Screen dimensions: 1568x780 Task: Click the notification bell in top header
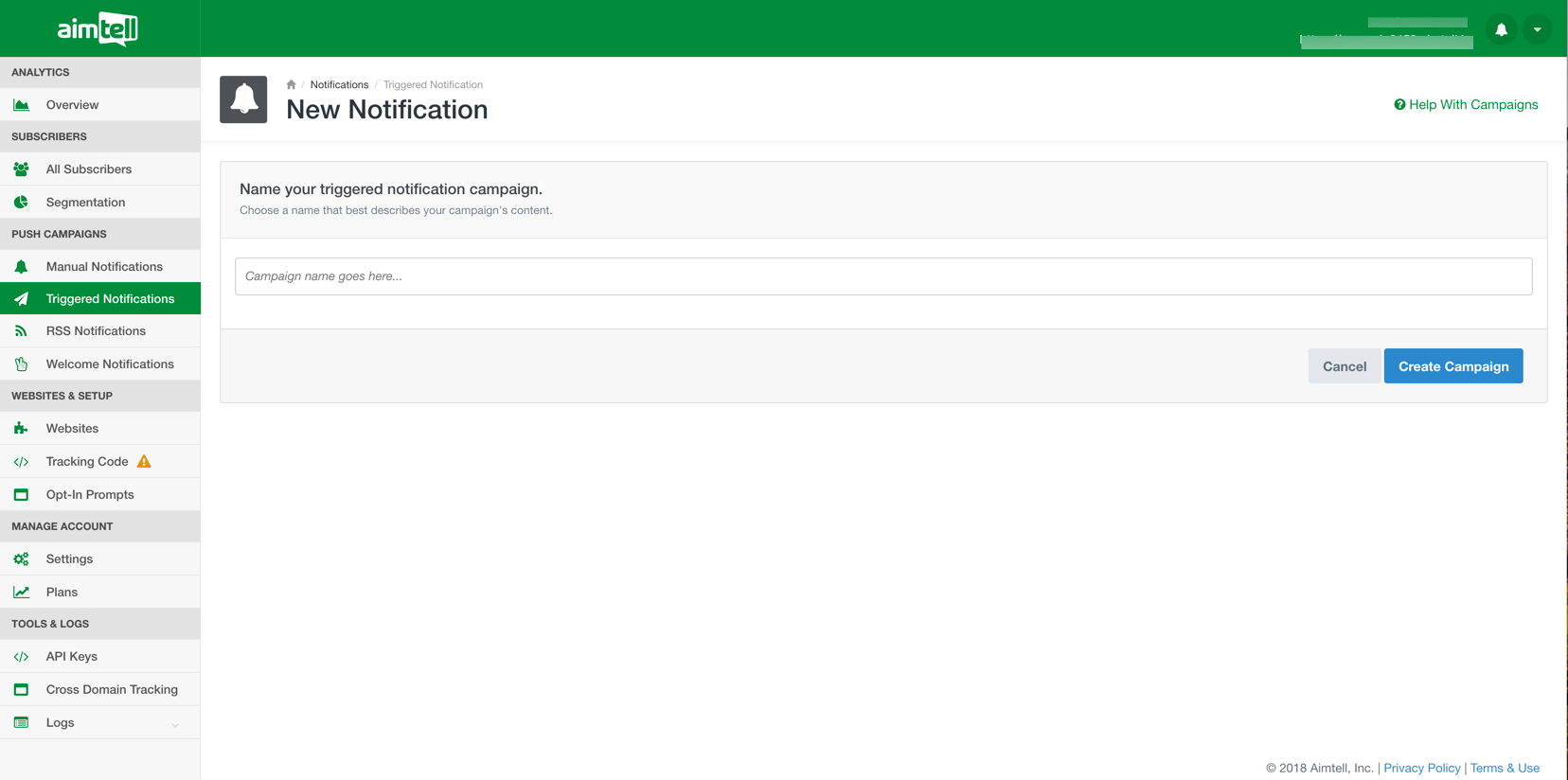click(1501, 29)
